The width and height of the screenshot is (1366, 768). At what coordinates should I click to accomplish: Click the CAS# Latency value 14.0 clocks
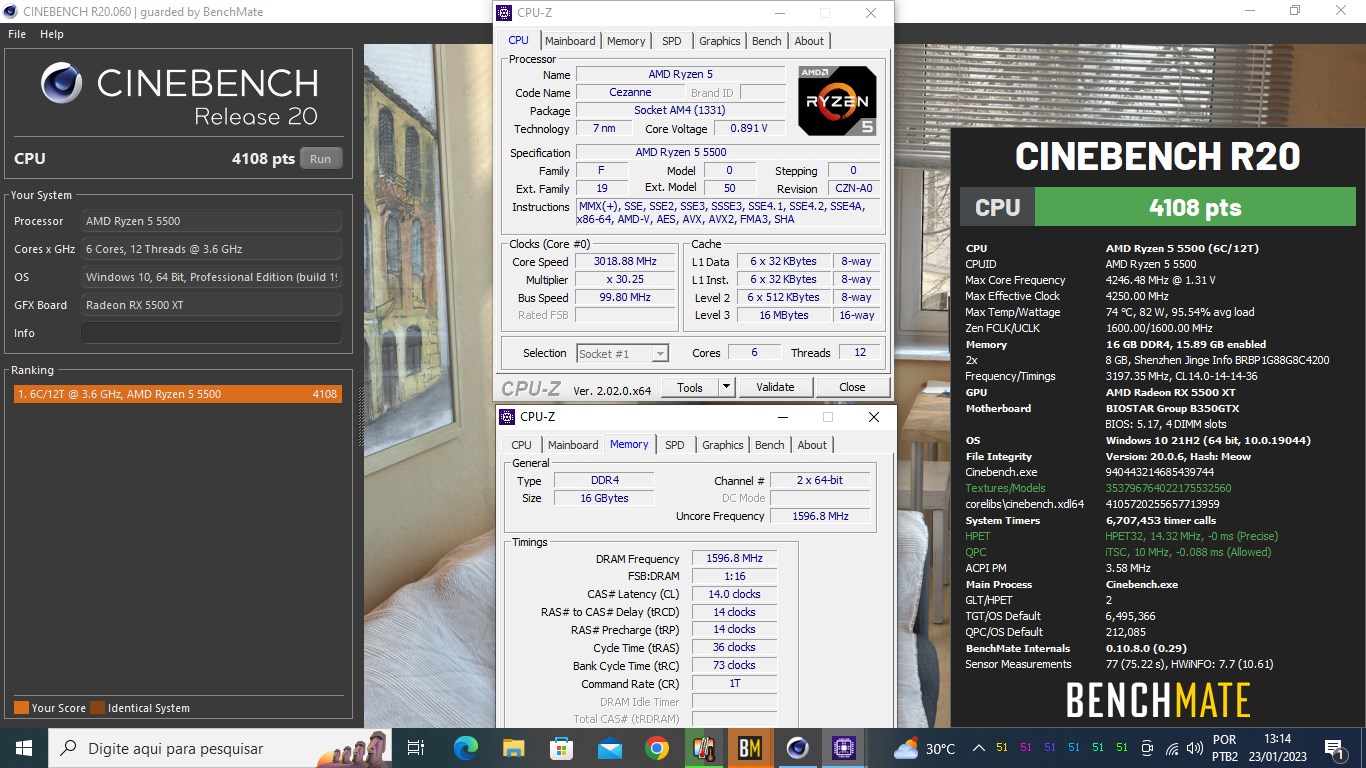734,594
